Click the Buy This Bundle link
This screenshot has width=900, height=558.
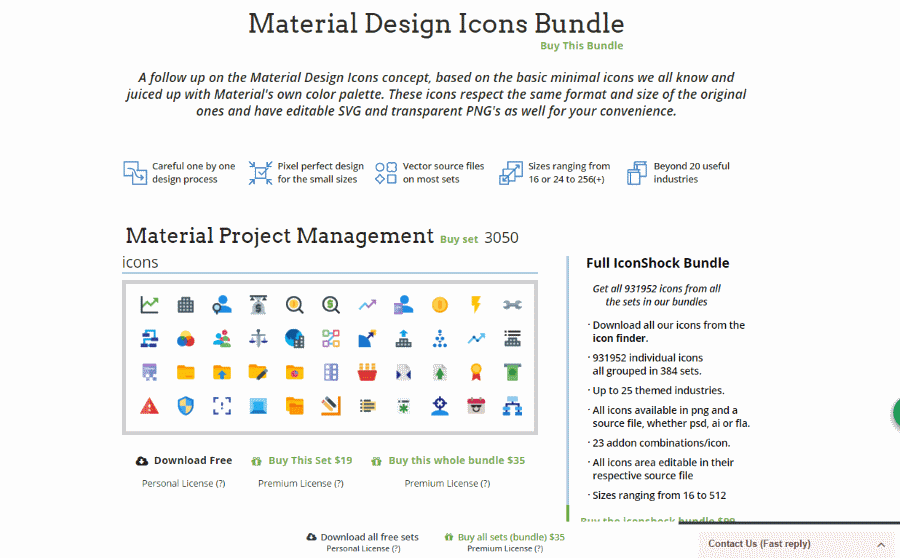coord(581,46)
